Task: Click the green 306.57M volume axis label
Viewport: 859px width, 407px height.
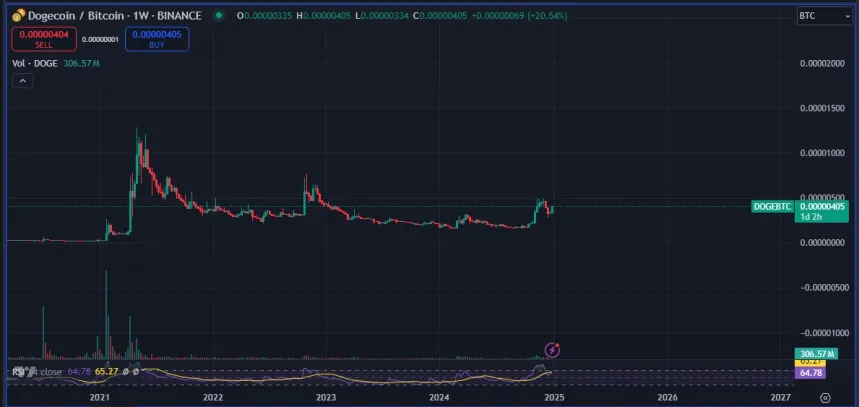Action: [x=815, y=354]
